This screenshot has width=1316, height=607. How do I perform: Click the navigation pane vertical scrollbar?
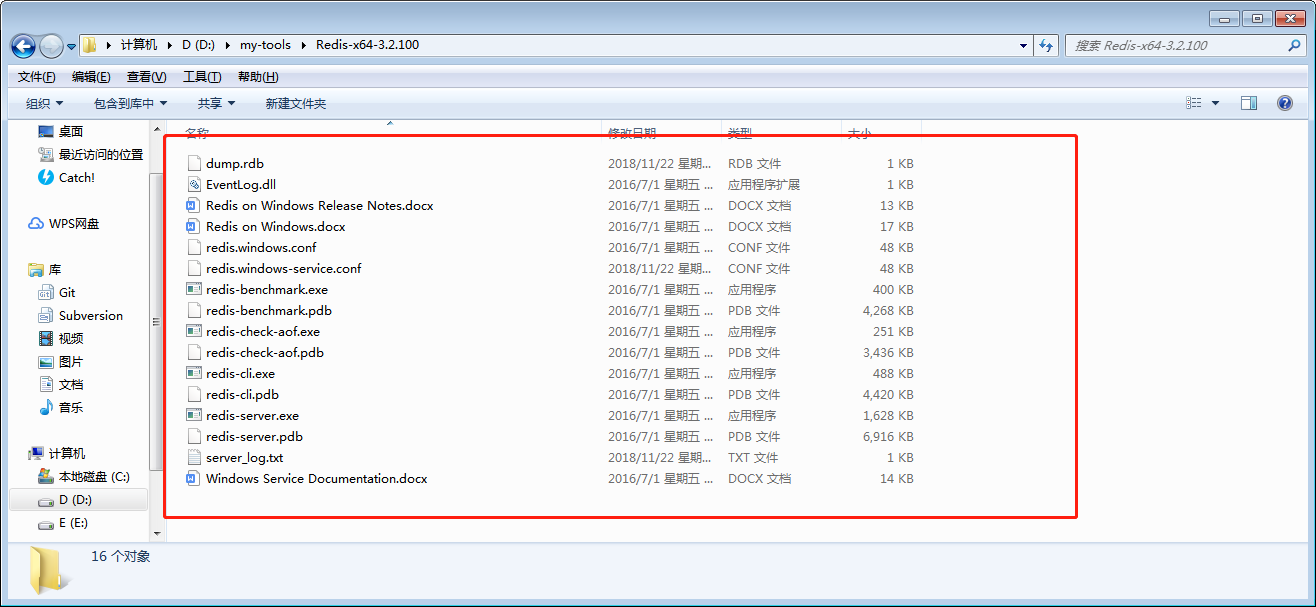tap(155, 320)
